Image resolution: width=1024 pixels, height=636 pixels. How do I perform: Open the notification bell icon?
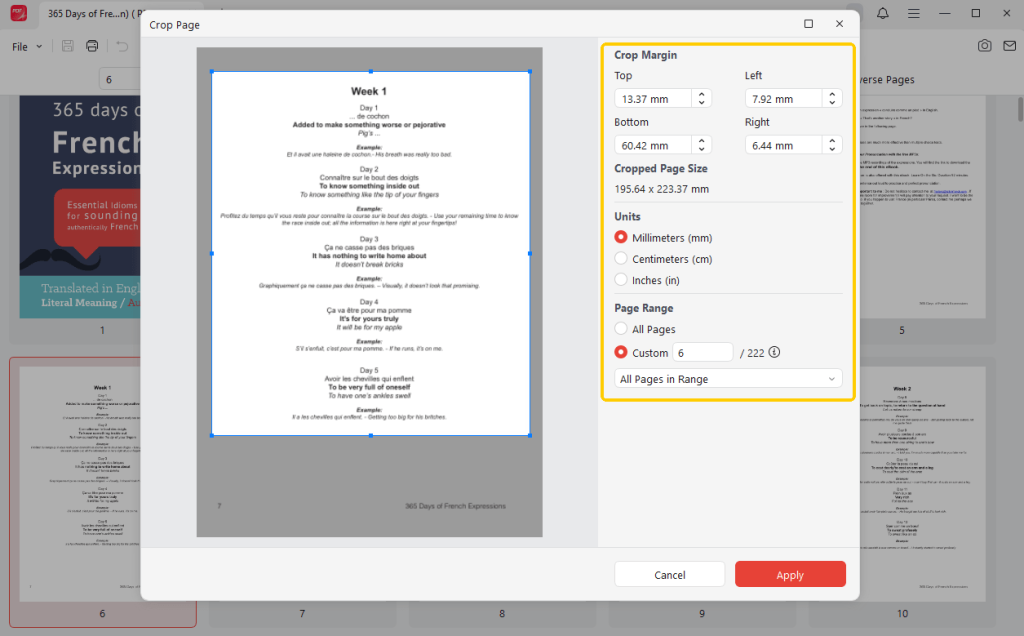click(x=882, y=13)
